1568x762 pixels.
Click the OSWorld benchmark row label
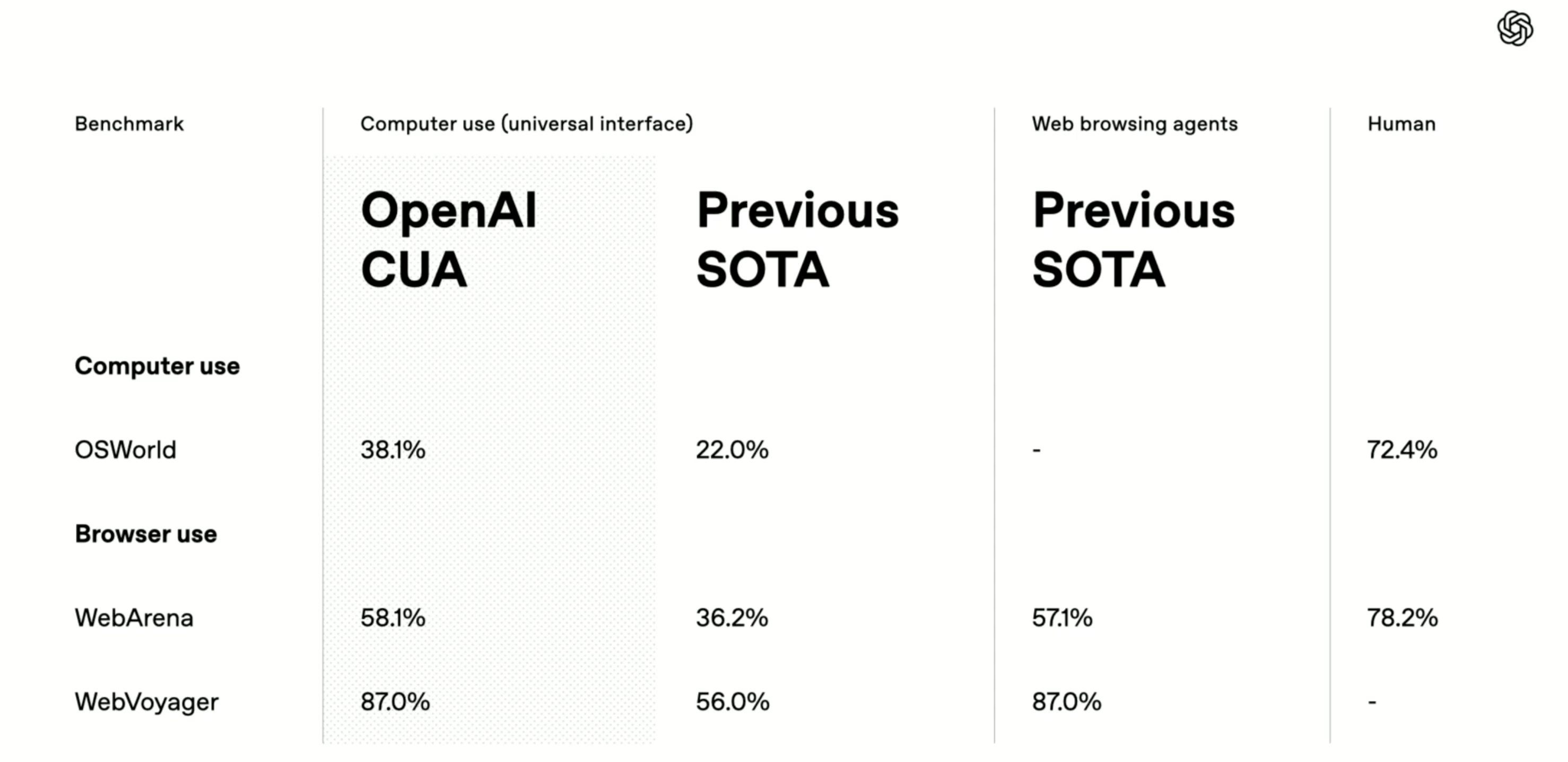coord(125,450)
